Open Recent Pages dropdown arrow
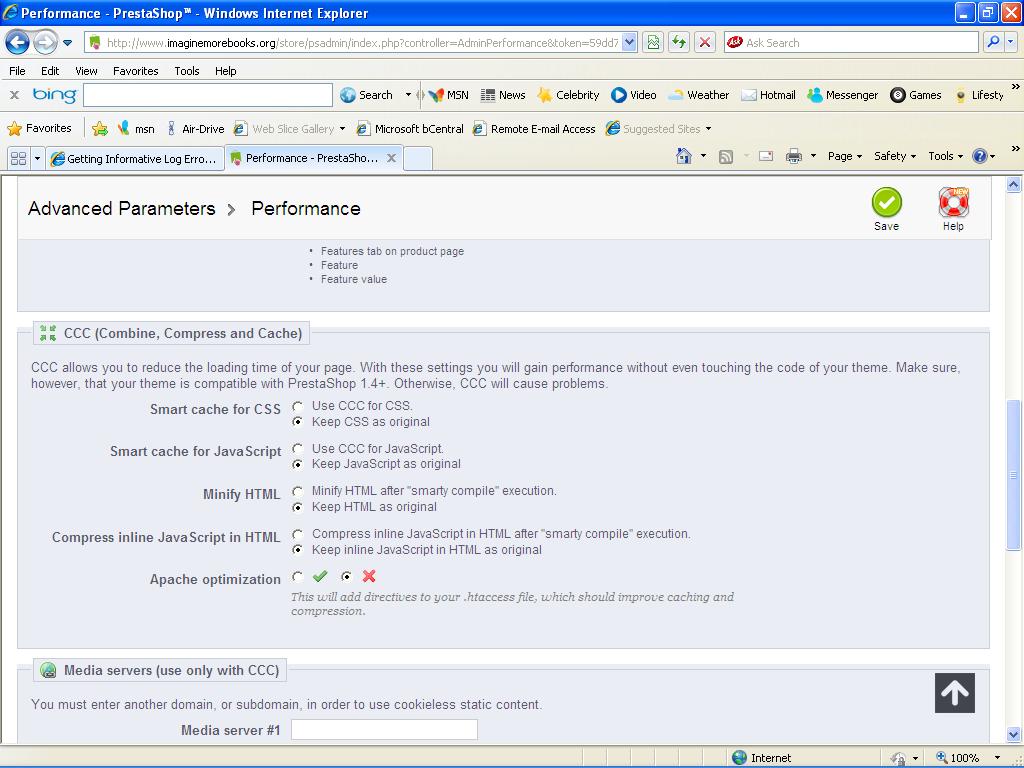The image size is (1024, 768). (67, 43)
